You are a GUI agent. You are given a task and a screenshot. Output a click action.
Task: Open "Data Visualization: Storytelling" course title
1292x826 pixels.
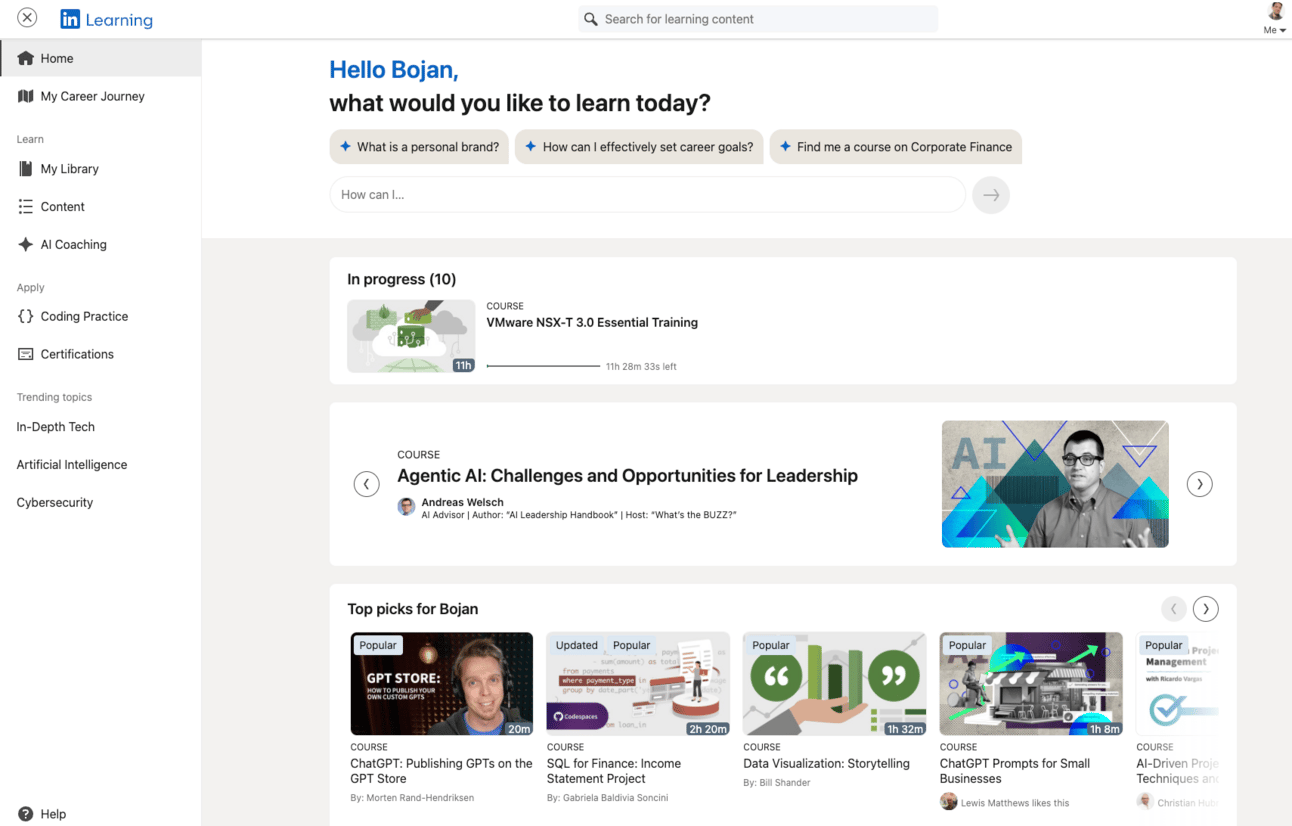pyautogui.click(x=827, y=764)
